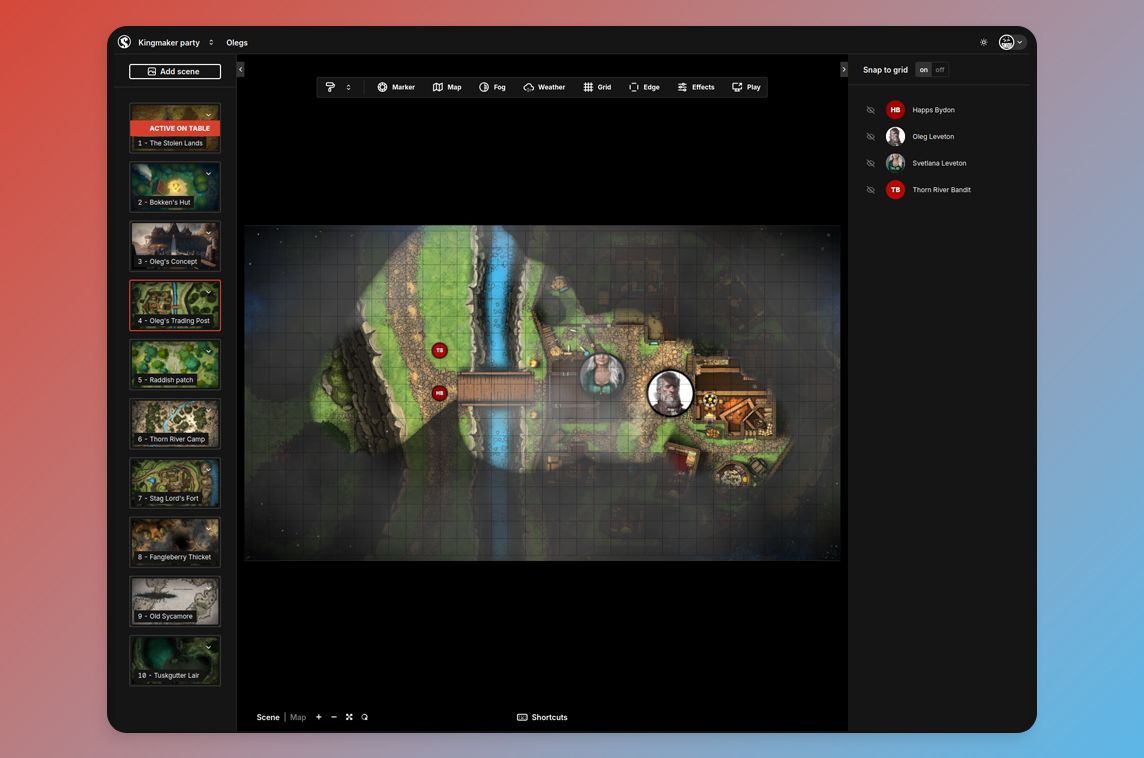This screenshot has height=758, width=1144.
Task: Zoom in with the plus icon
Action: [319, 717]
